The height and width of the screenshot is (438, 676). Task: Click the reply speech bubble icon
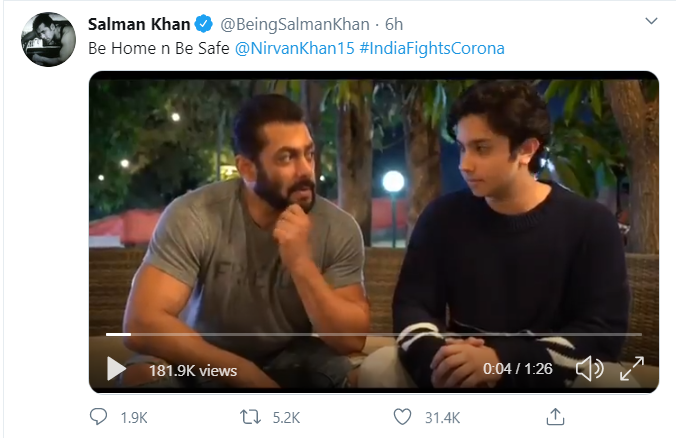coord(98,416)
